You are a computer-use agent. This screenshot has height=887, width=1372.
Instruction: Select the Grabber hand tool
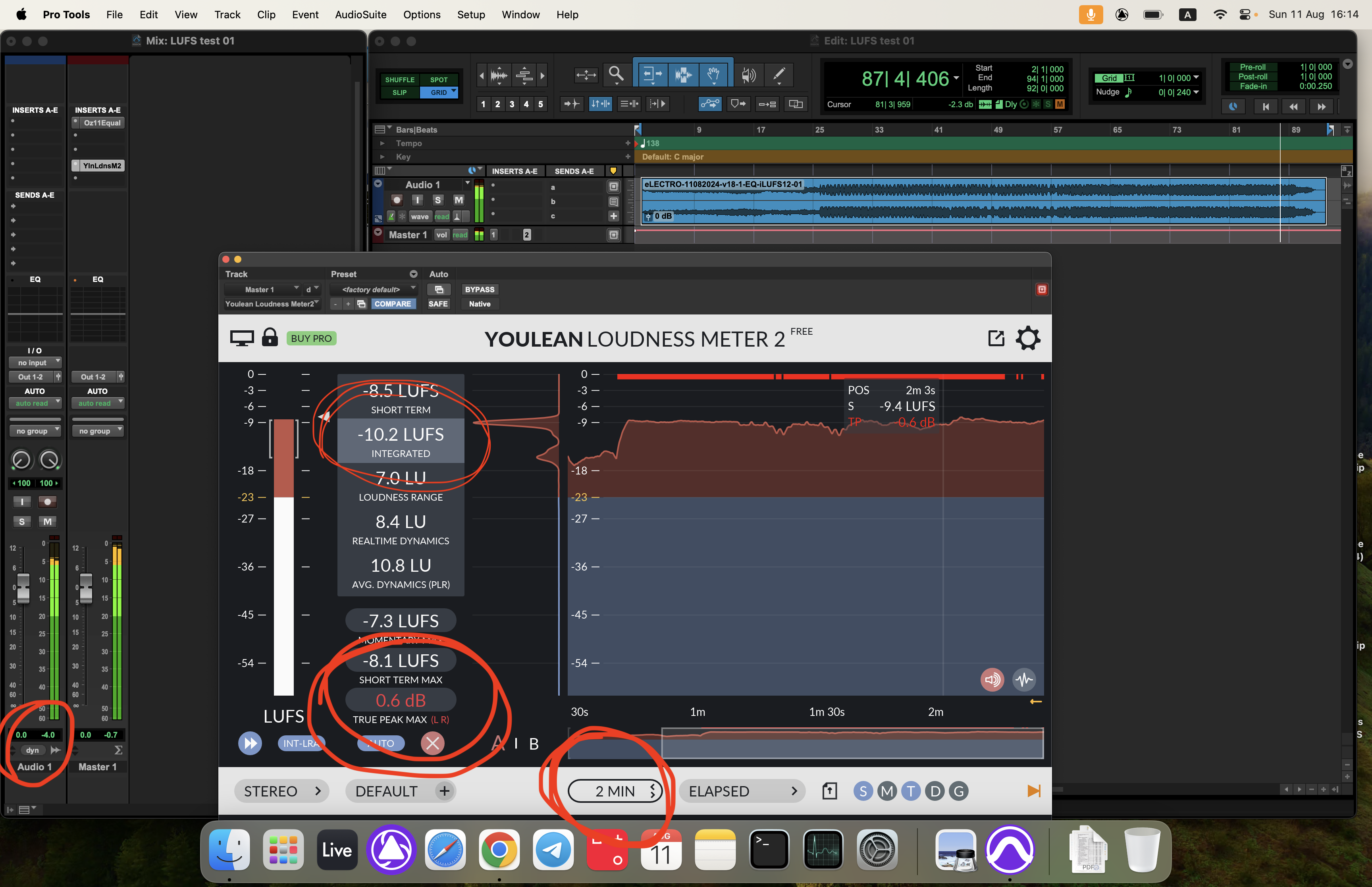(x=713, y=74)
